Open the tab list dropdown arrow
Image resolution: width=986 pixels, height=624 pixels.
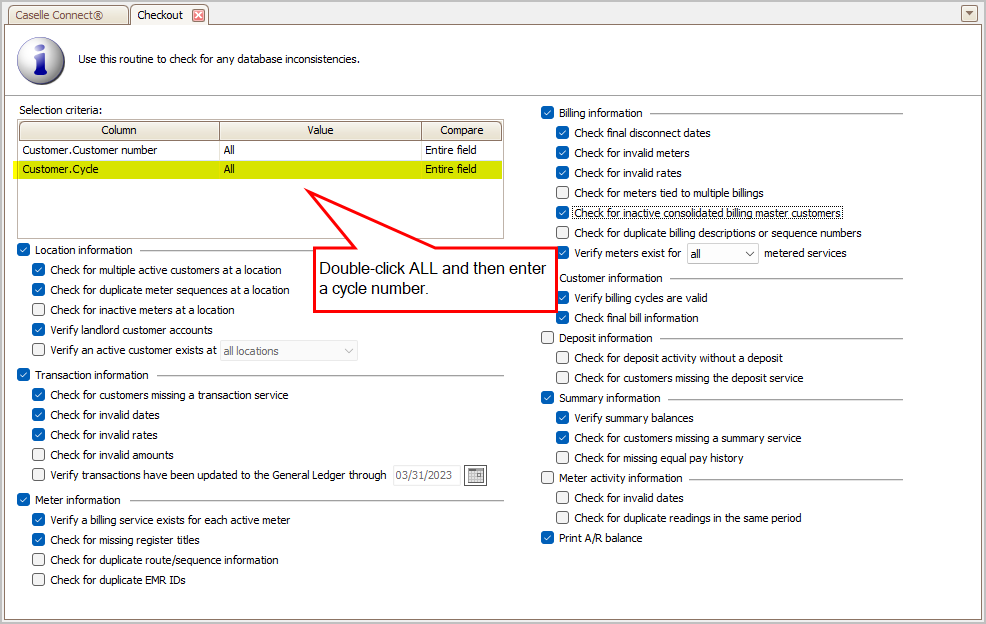point(969,13)
